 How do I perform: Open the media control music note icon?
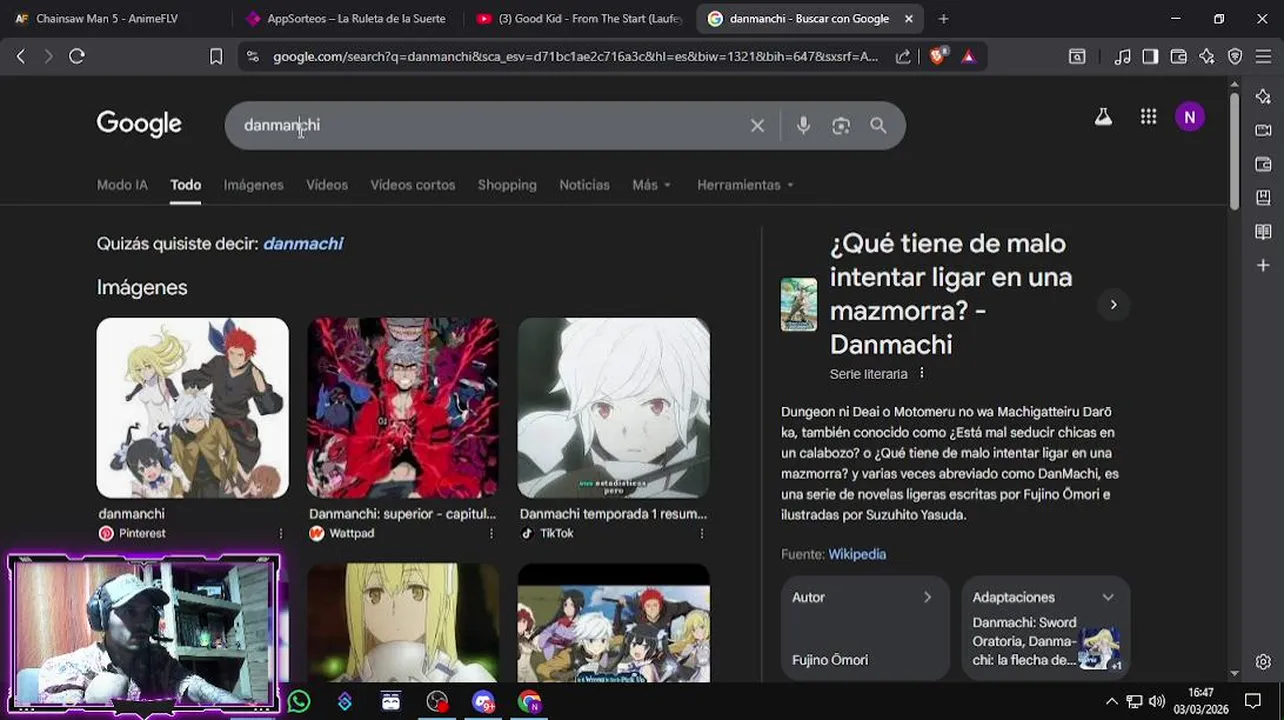coord(1123,57)
